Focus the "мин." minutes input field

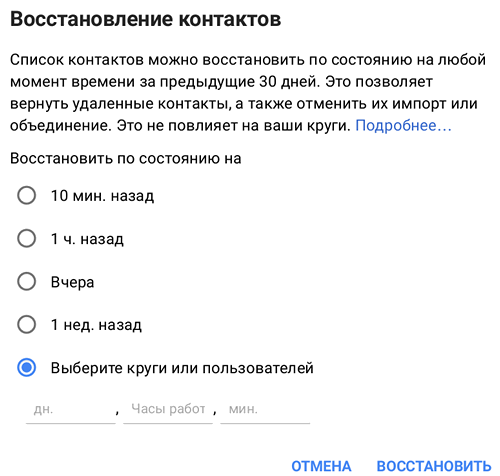[265, 411]
